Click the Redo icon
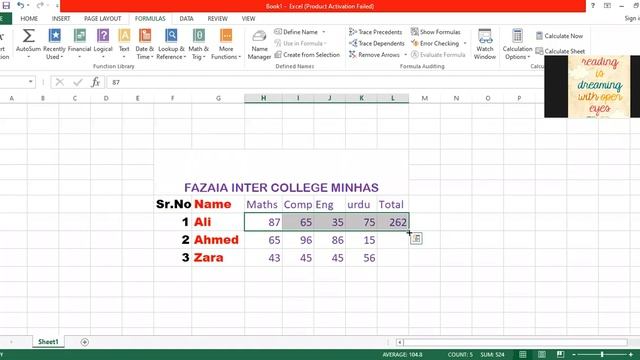This screenshot has width=640, height=360. (x=40, y=5)
